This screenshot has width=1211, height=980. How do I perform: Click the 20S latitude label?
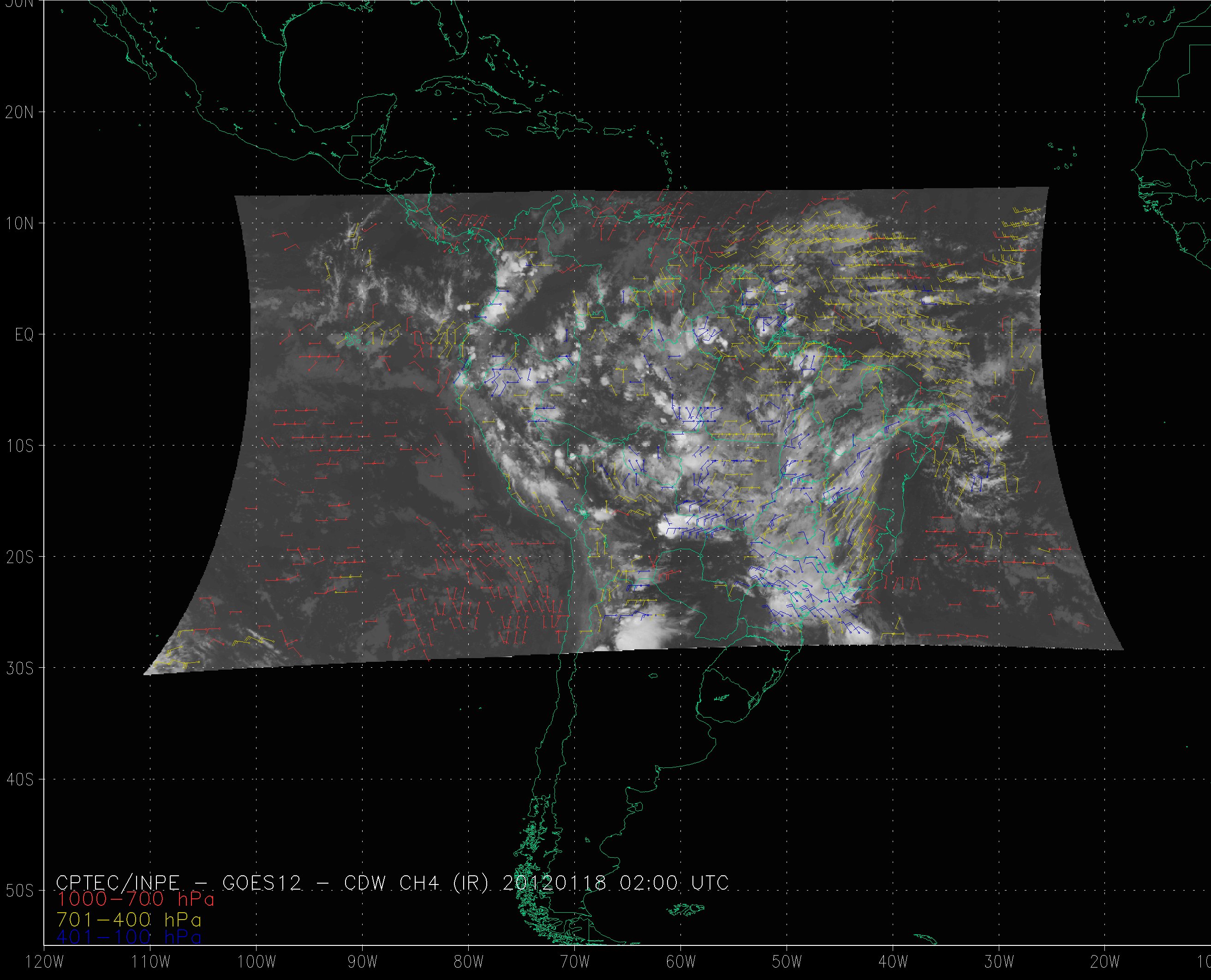(19, 557)
